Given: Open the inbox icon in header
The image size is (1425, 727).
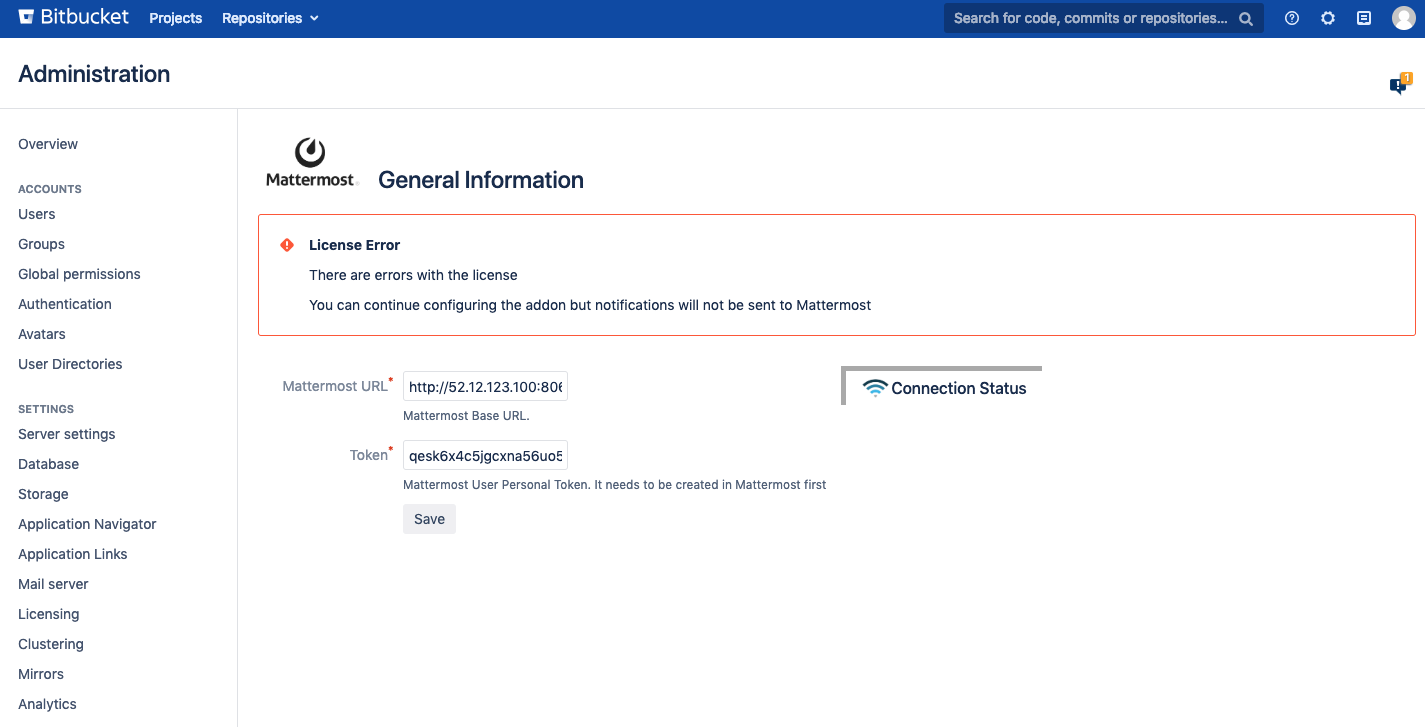Looking at the screenshot, I should 1364,18.
